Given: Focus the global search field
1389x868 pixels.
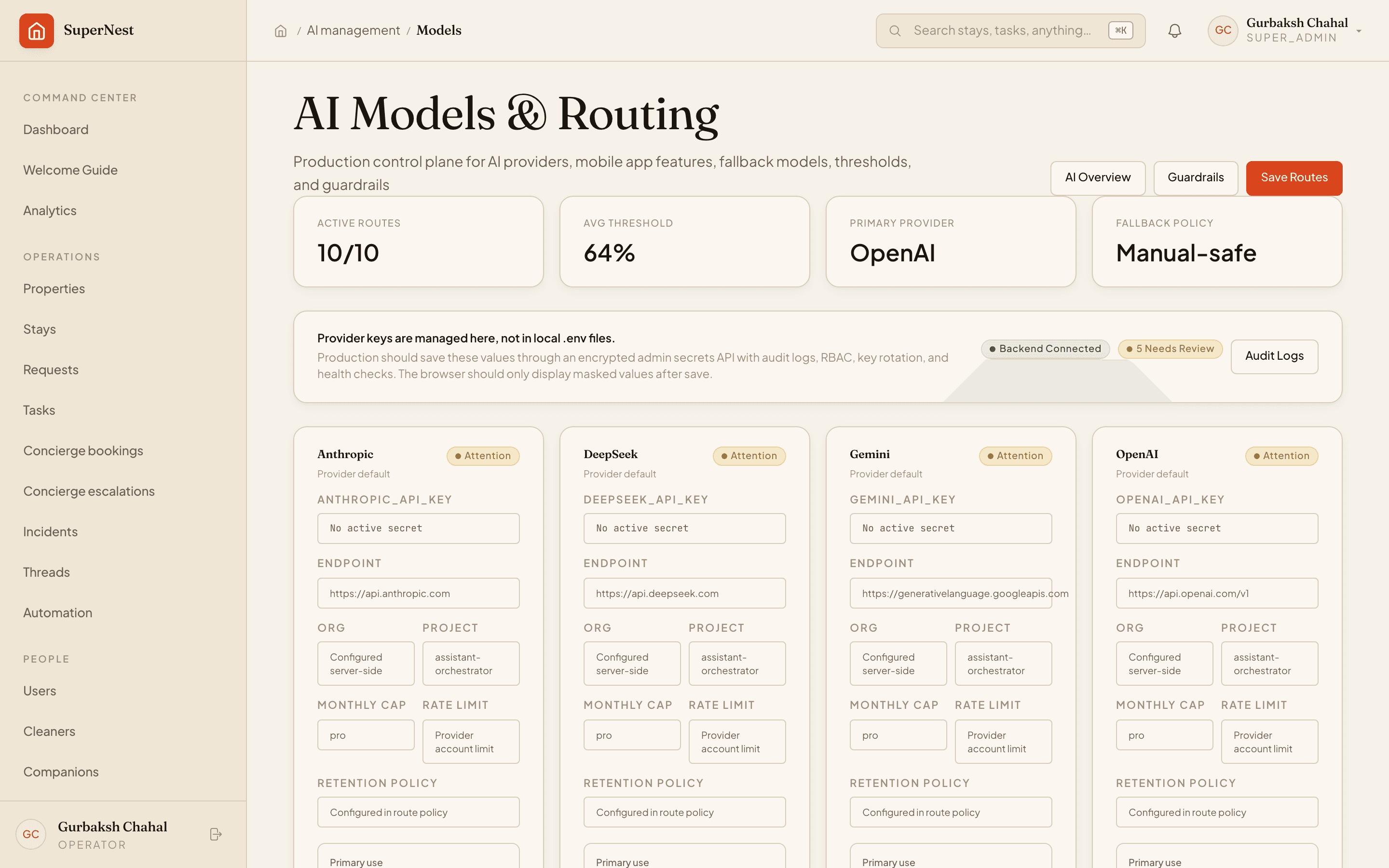Looking at the screenshot, I should [1010, 30].
